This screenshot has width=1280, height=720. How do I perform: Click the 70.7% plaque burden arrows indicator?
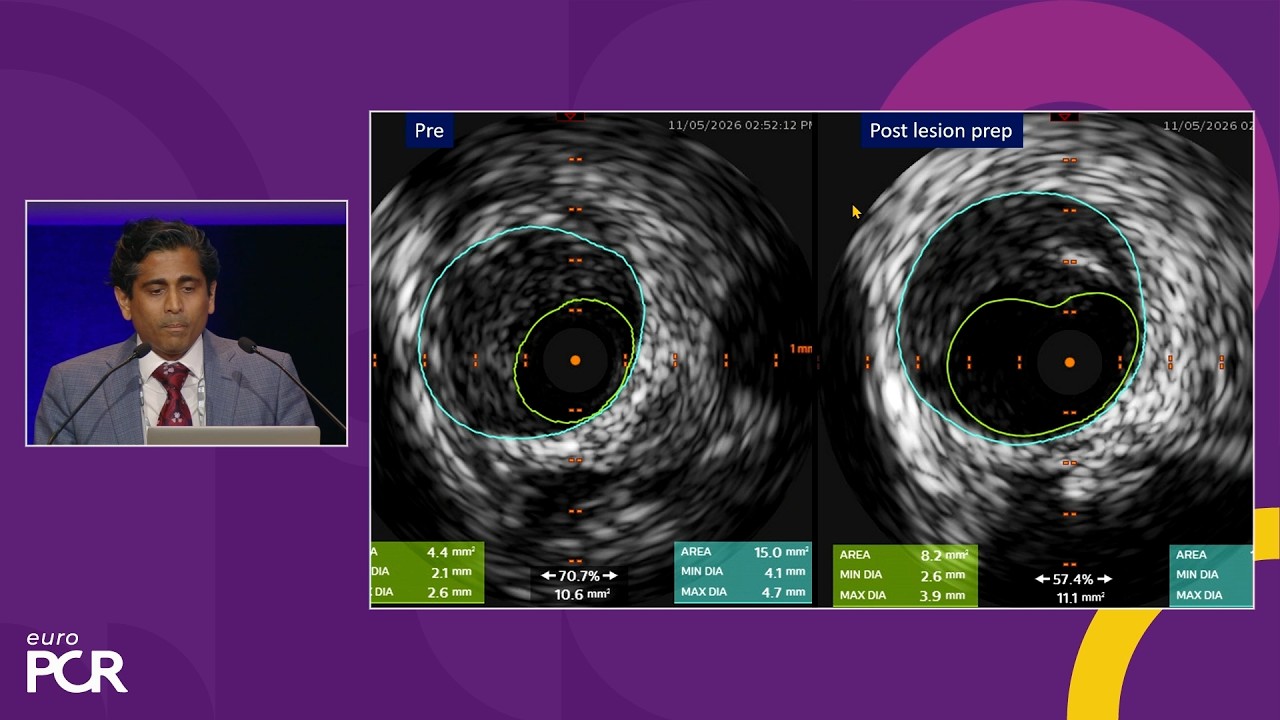coord(579,576)
